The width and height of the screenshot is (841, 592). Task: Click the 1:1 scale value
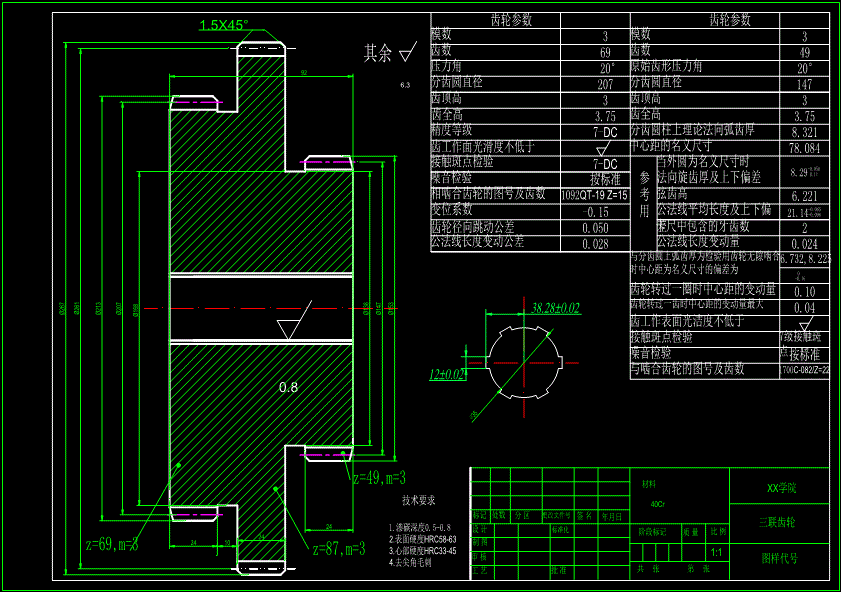717,552
